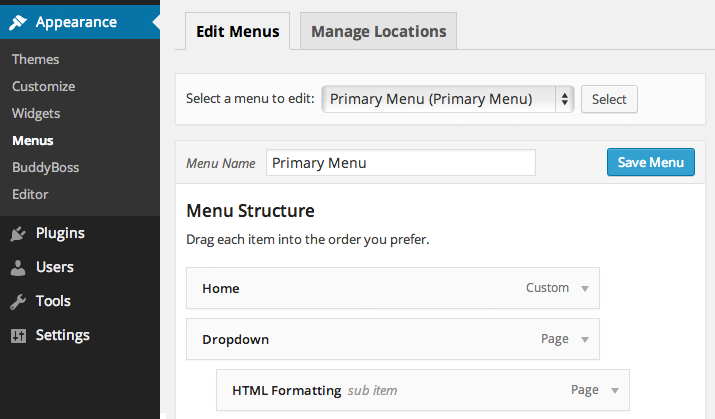The image size is (715, 419).
Task: Open Customize in the sidebar
Action: coord(43,86)
